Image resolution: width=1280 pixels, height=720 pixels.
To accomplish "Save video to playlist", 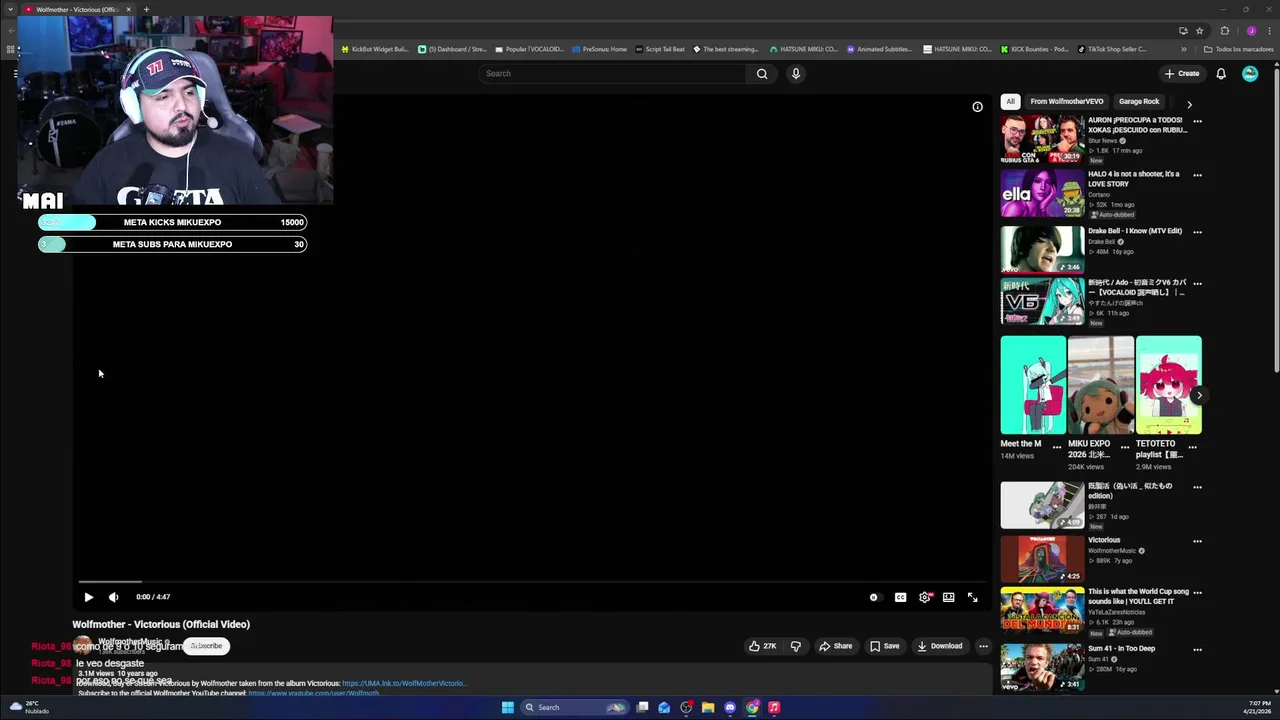I will (x=884, y=646).
